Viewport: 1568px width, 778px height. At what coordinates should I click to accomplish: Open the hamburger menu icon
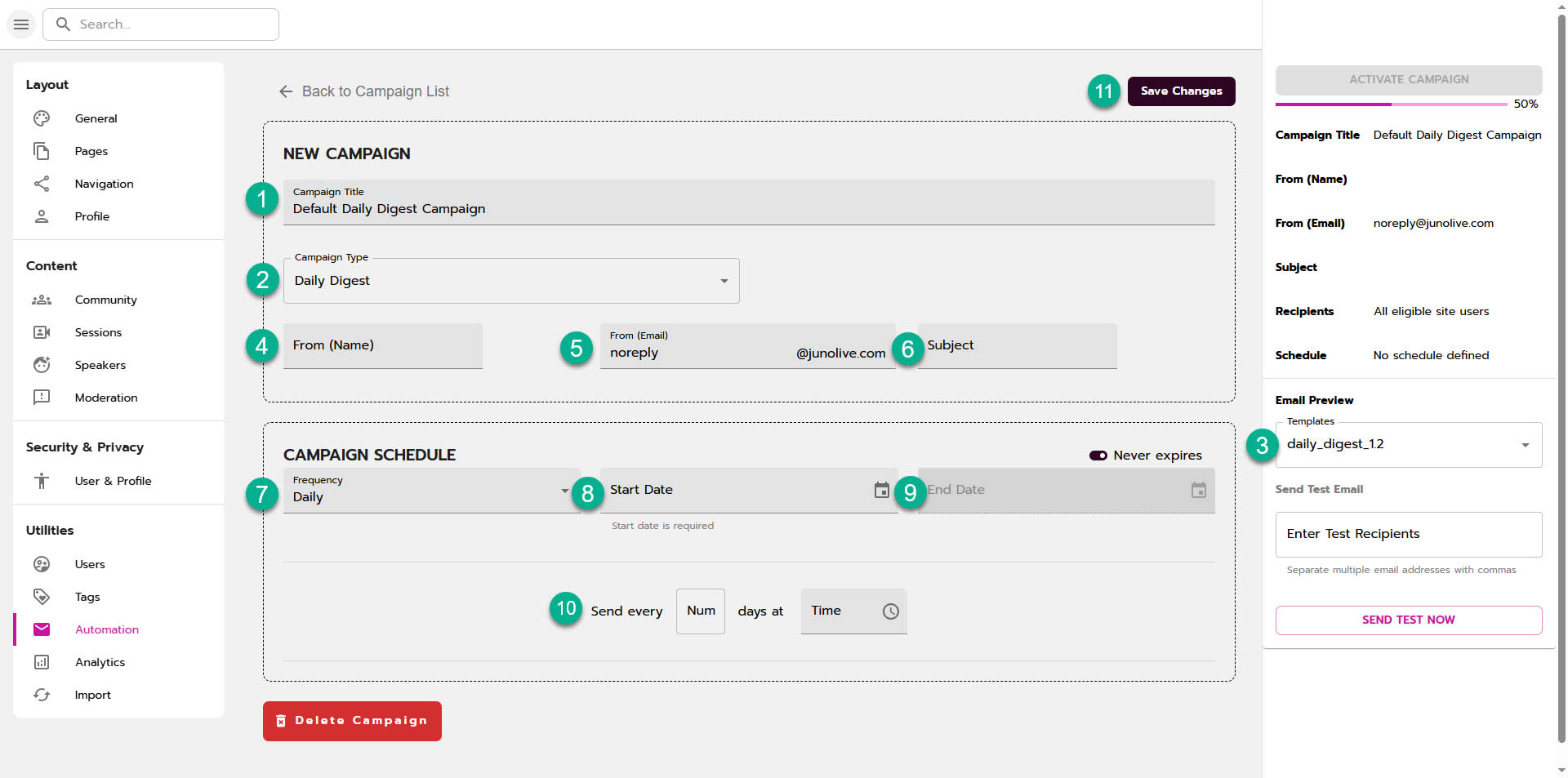point(21,24)
